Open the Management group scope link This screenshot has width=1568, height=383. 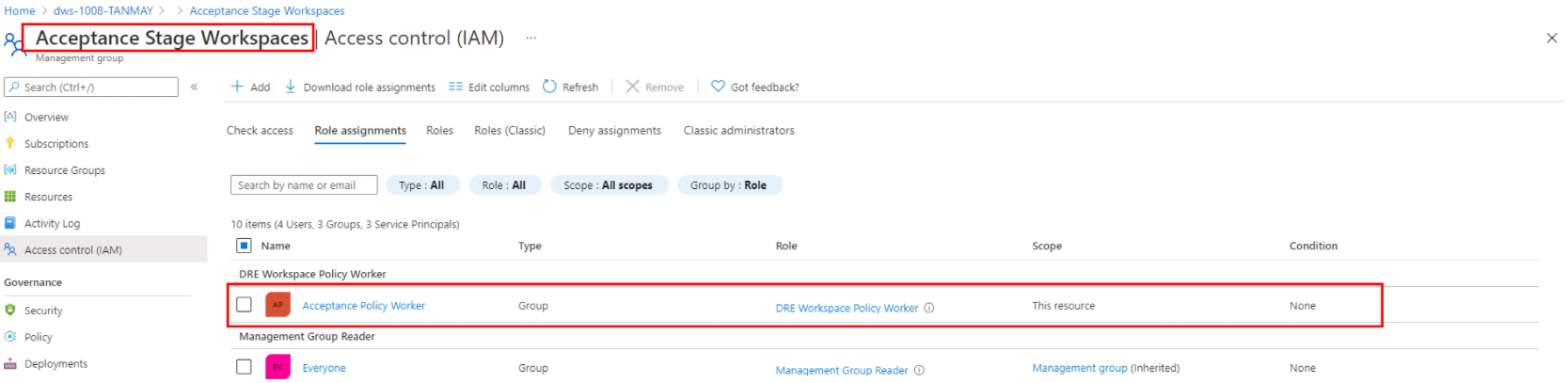pyautogui.click(x=1080, y=368)
